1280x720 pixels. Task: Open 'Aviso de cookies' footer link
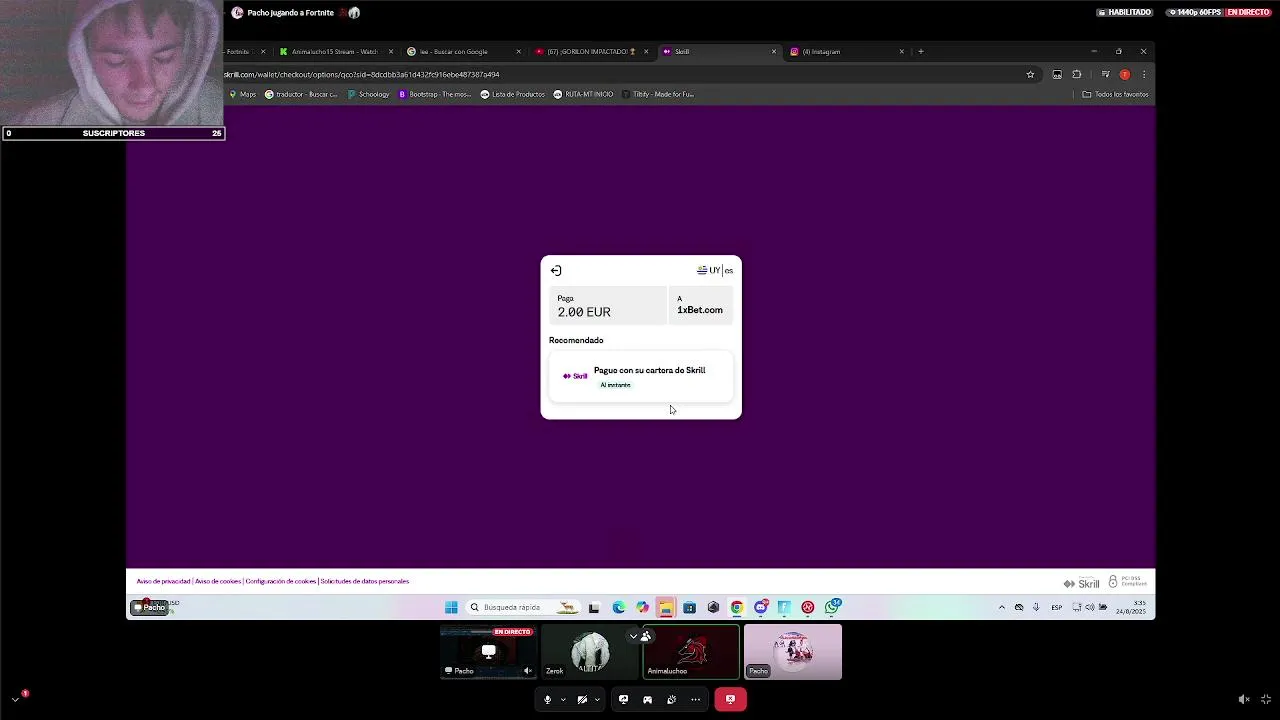click(x=218, y=581)
